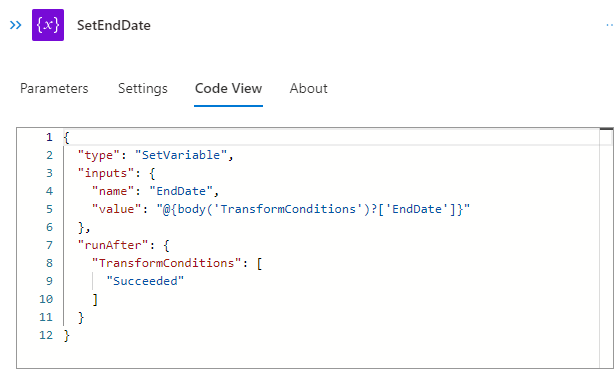Viewport: 615px width, 369px height.
Task: Click the body('TransformConditions') value expression
Action: coord(313,209)
